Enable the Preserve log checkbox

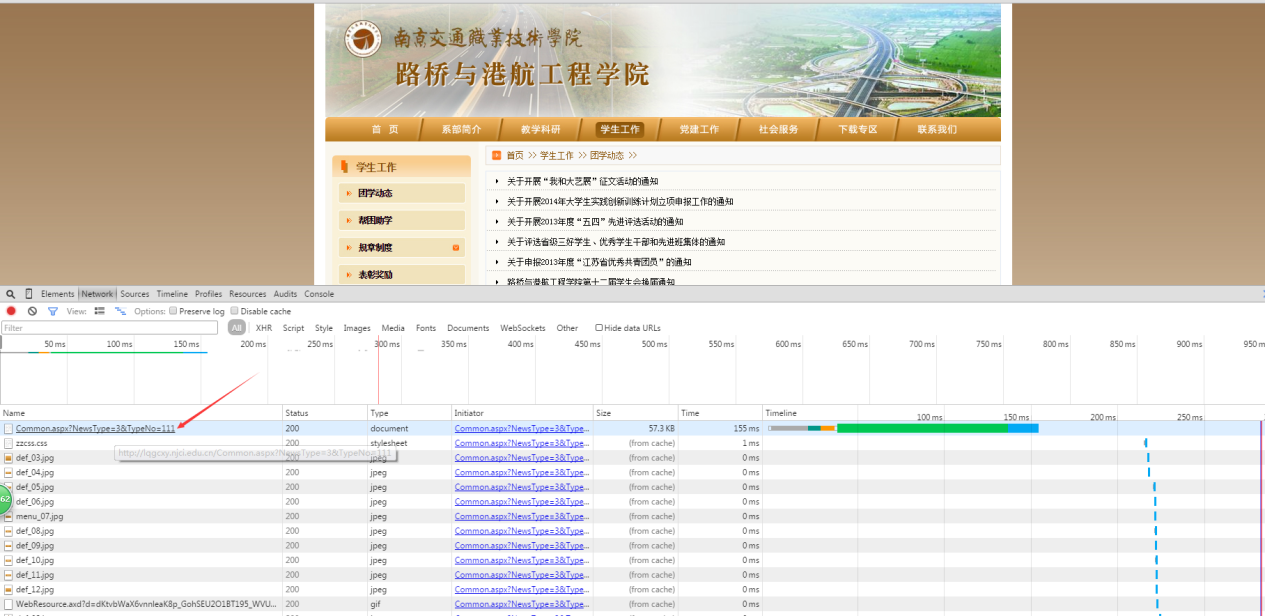coord(173,311)
